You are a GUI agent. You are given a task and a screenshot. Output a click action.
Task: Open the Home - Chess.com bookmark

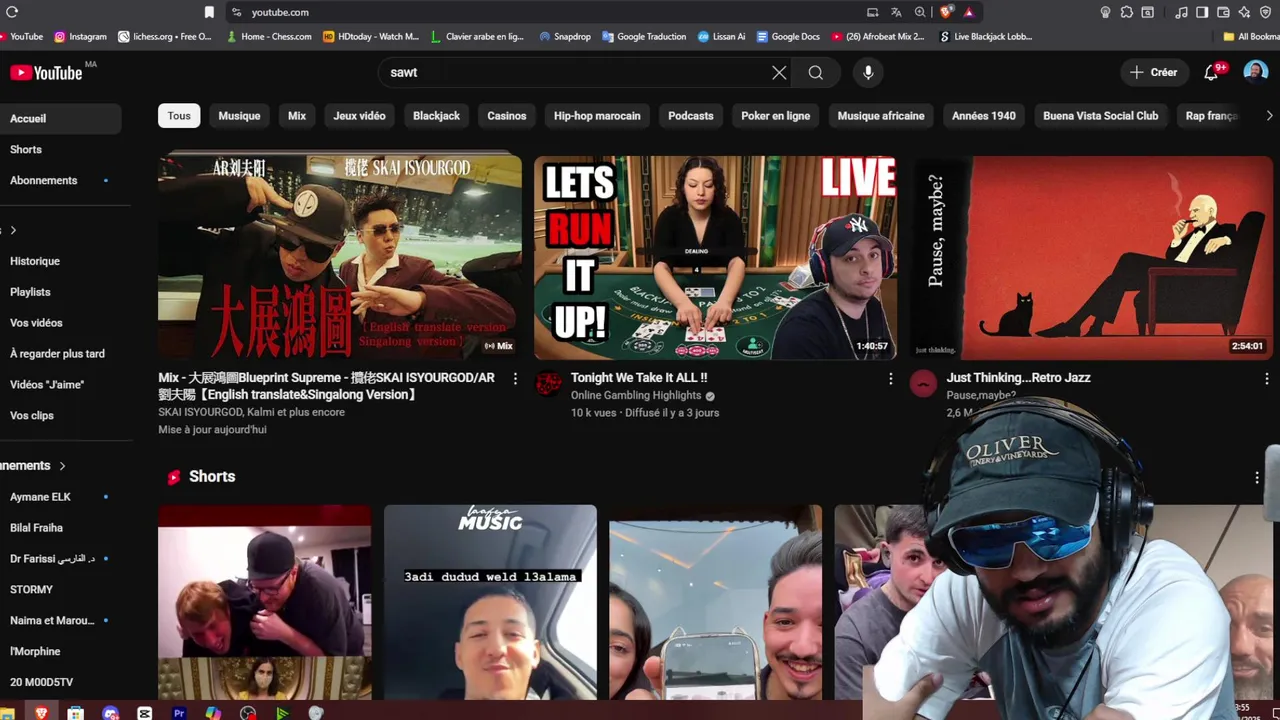click(269, 36)
